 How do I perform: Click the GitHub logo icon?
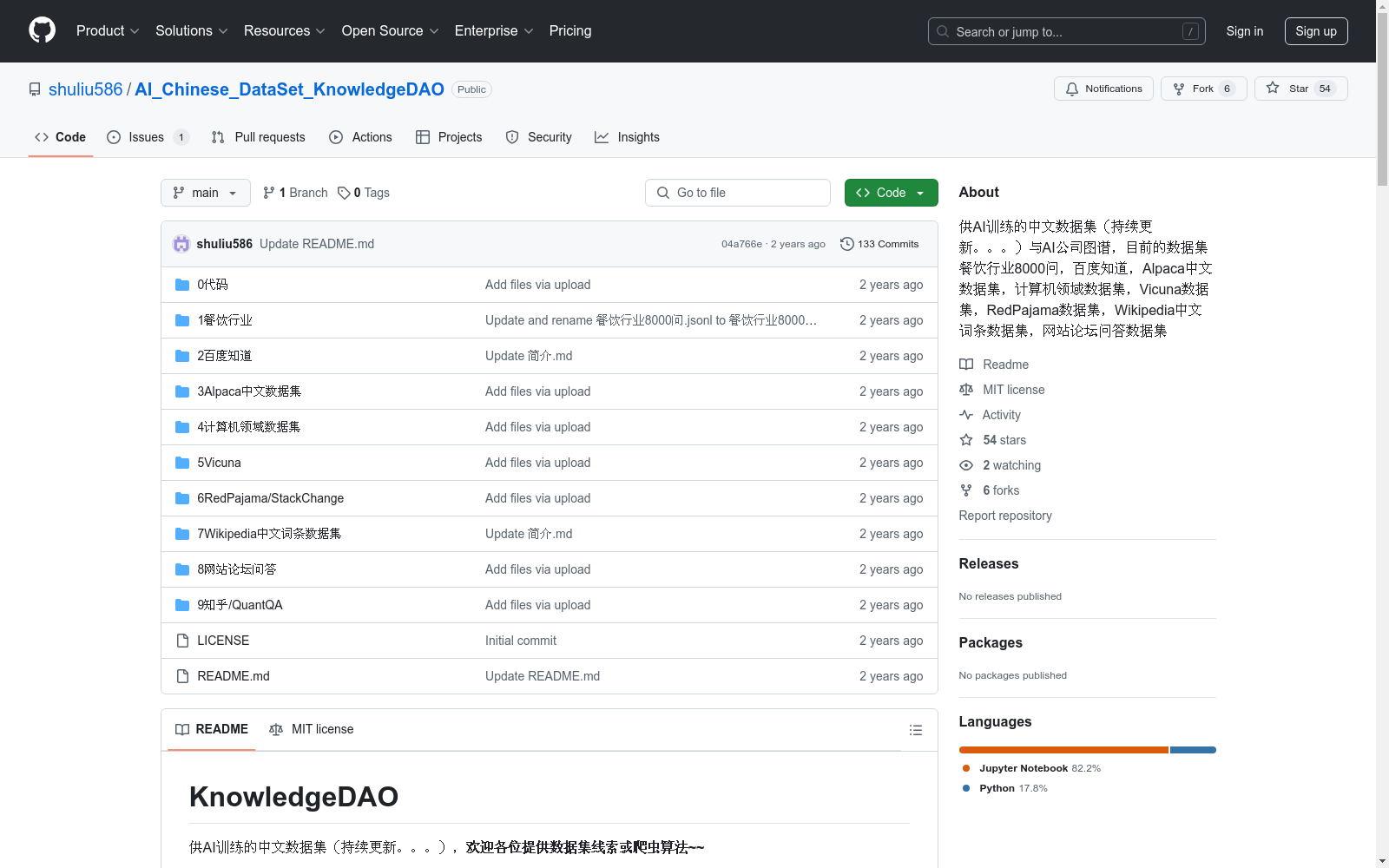tap(42, 30)
